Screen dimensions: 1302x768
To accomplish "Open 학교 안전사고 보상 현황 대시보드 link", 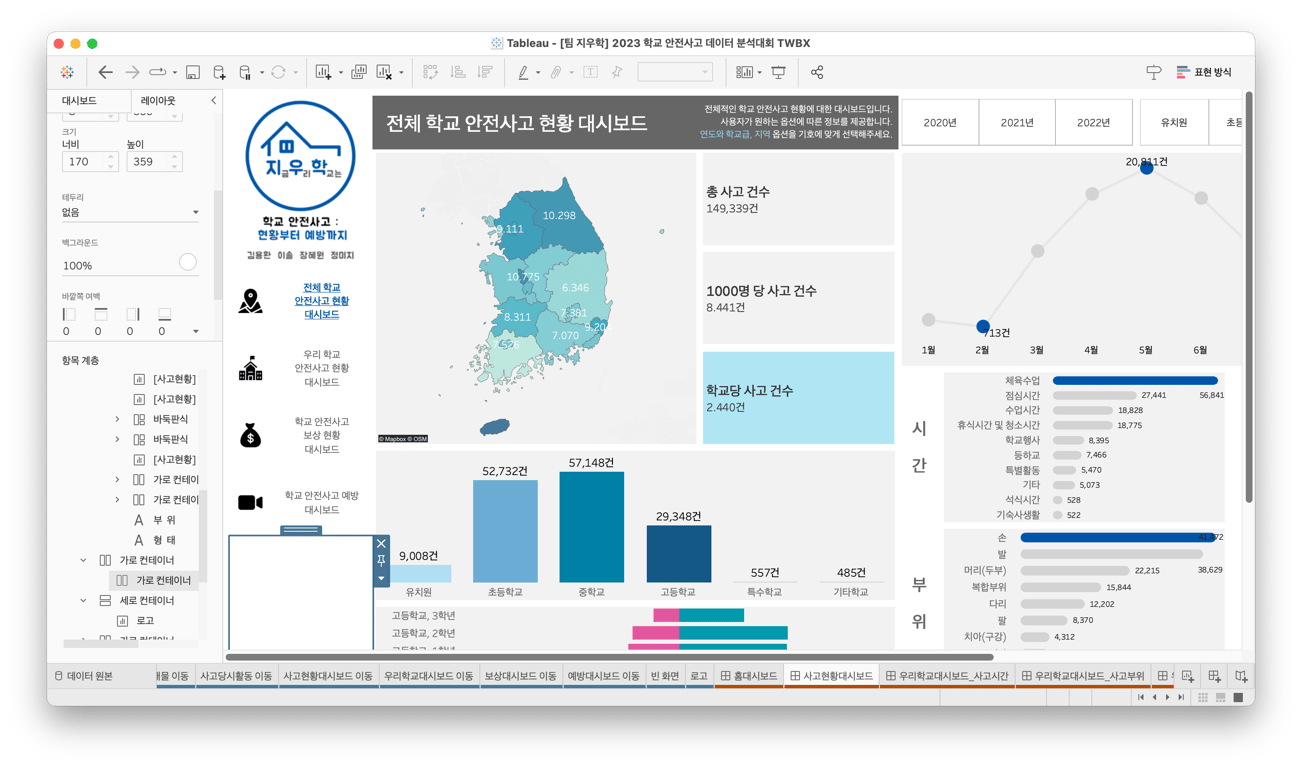I will (322, 435).
